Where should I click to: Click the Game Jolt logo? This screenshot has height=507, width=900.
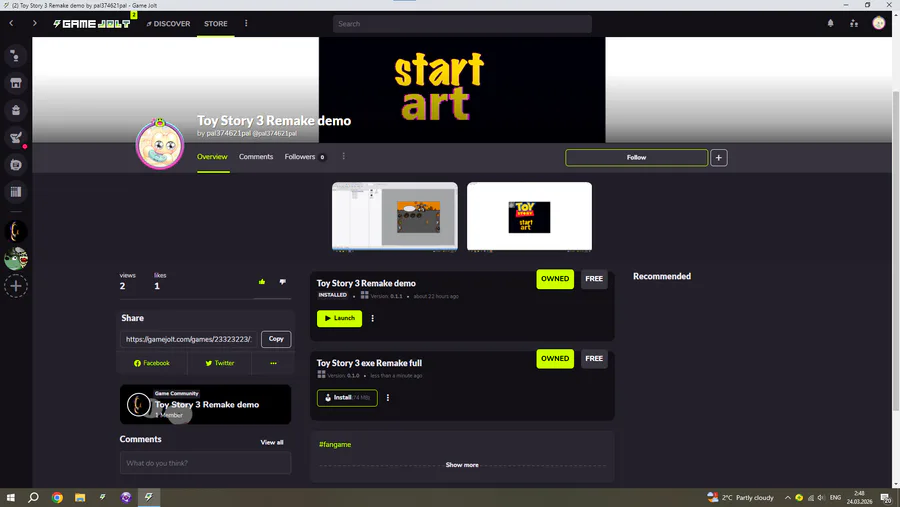[x=92, y=24]
